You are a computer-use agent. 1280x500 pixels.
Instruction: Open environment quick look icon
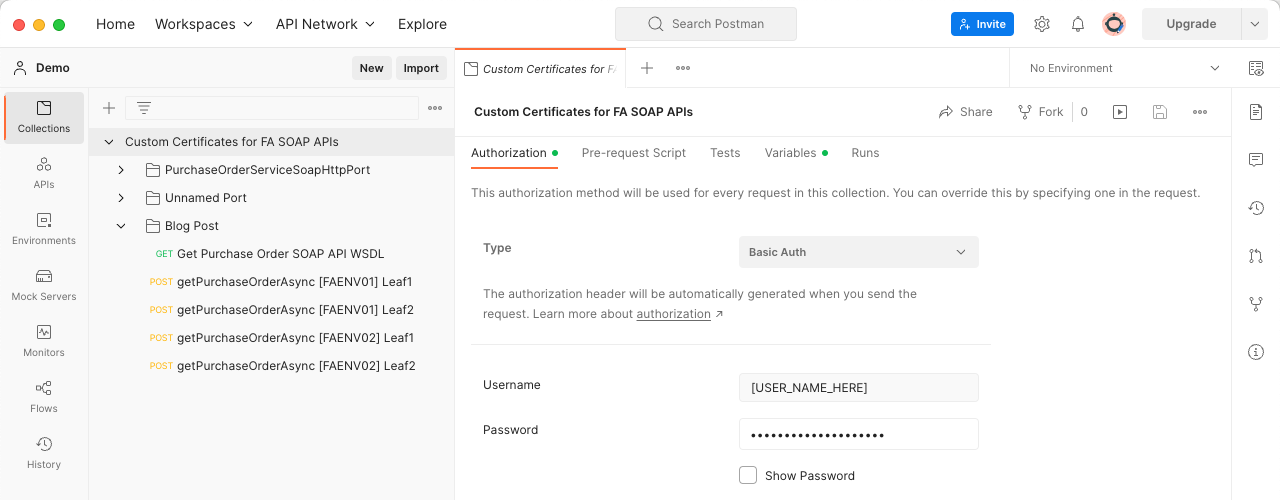[x=1256, y=68]
